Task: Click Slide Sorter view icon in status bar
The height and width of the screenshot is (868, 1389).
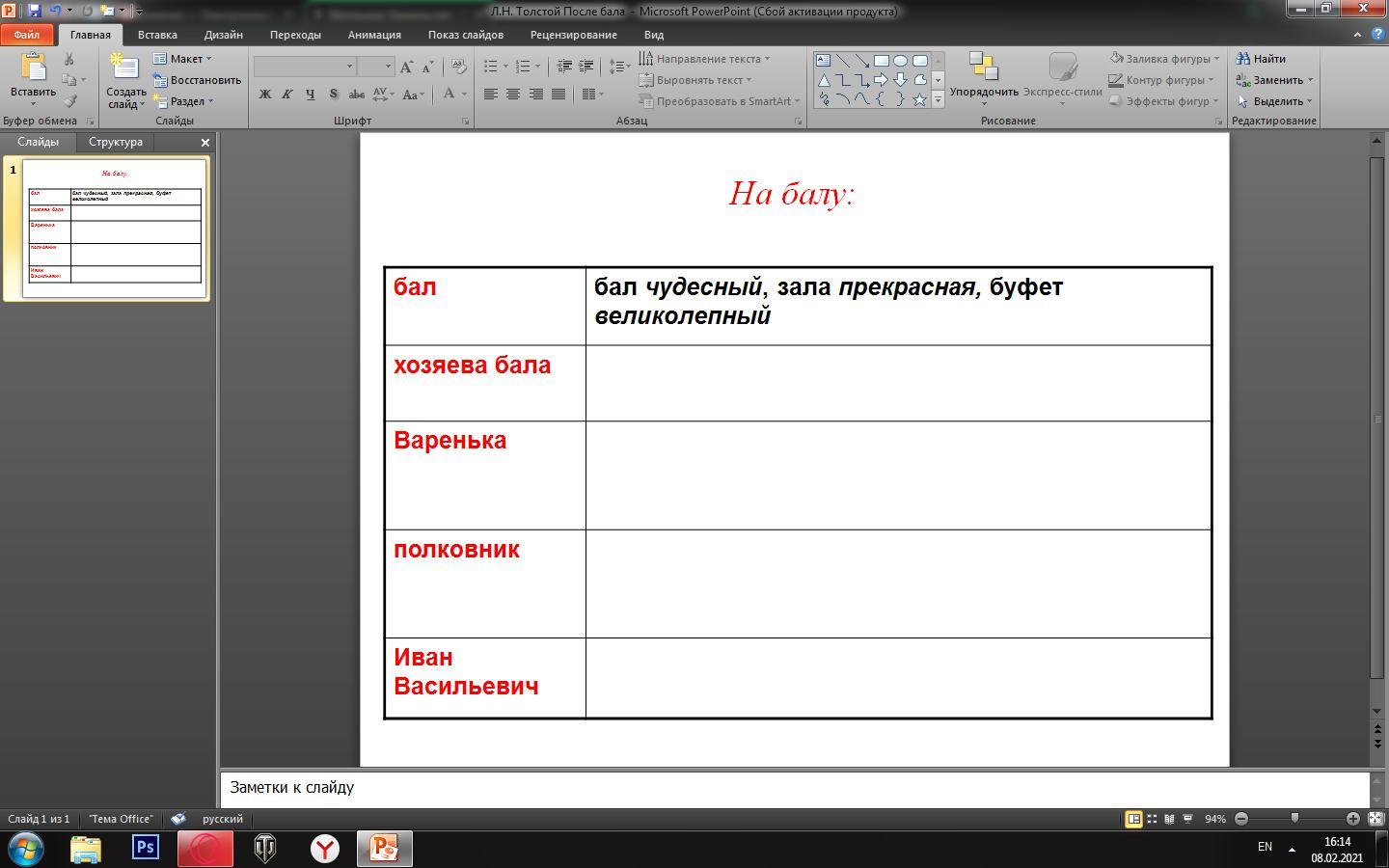Action: 1152,819
